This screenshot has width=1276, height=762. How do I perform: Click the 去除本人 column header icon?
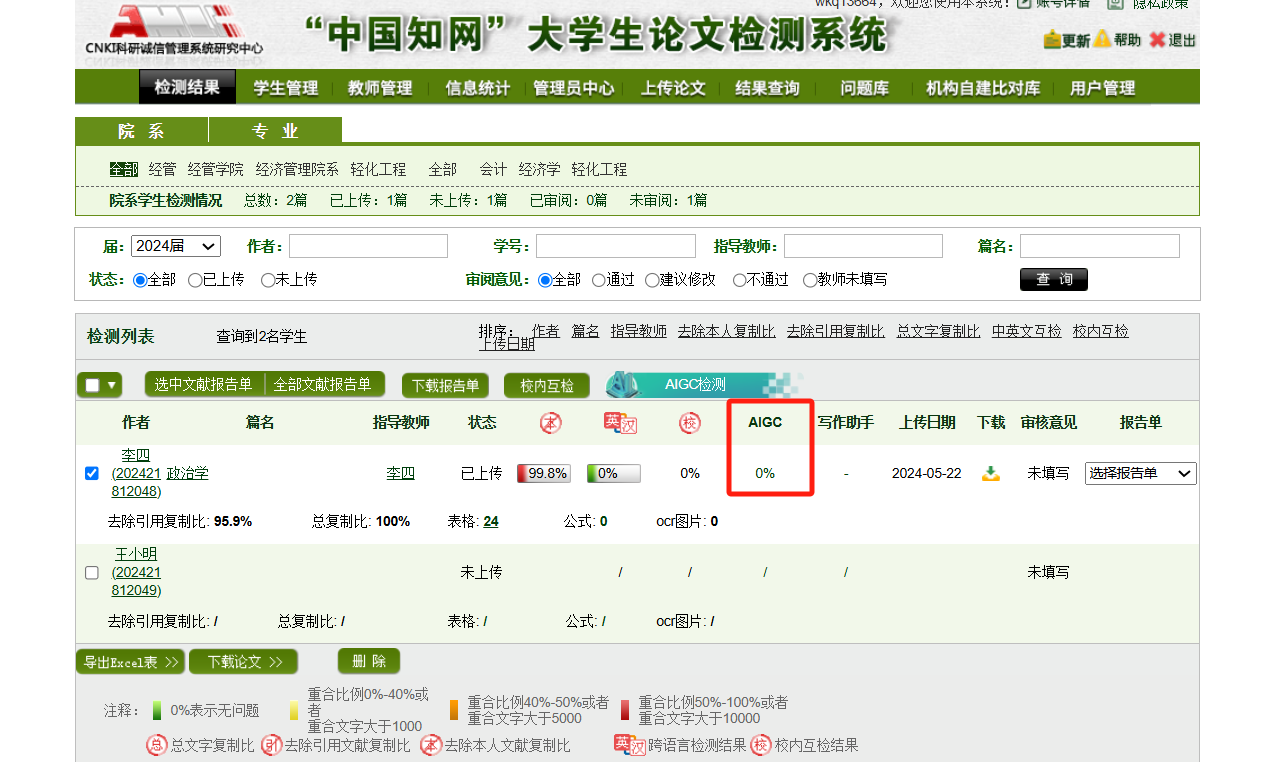click(x=551, y=423)
